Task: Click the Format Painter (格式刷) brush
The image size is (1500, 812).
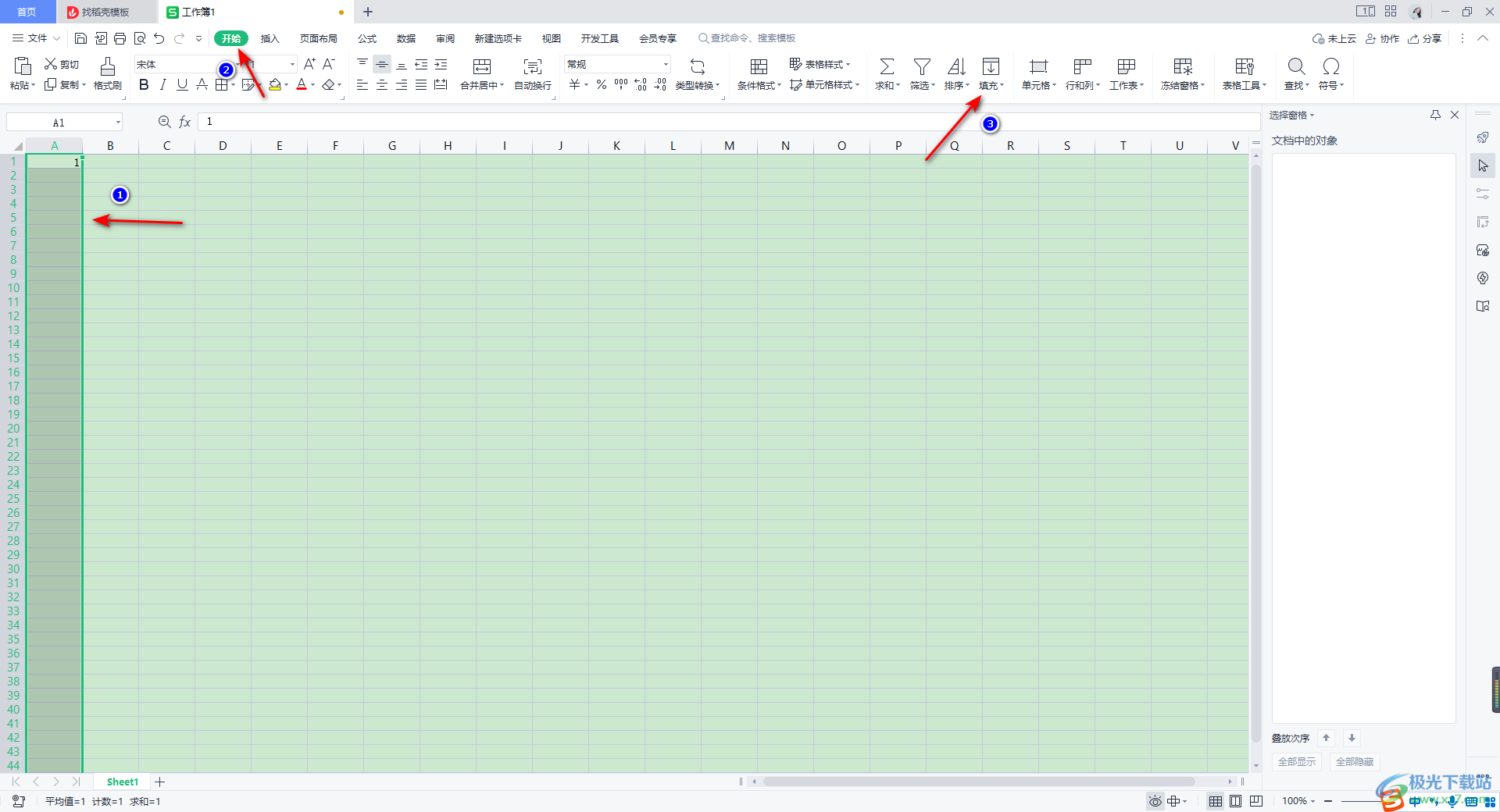Action: click(108, 74)
